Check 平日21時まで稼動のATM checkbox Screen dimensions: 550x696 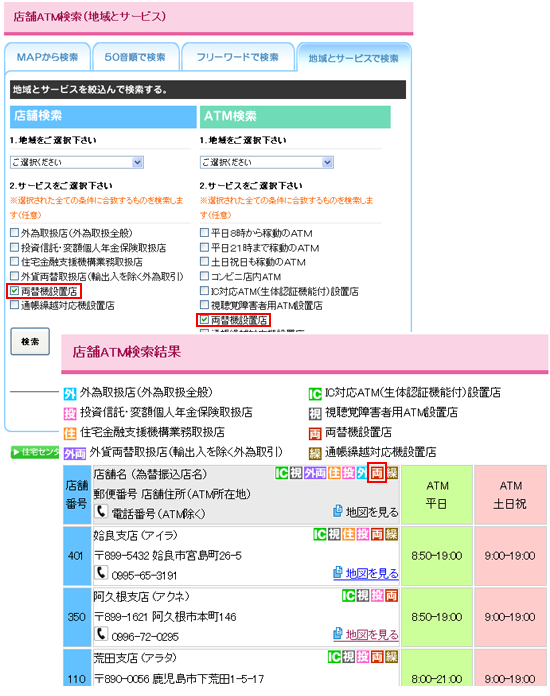[x=204, y=247]
